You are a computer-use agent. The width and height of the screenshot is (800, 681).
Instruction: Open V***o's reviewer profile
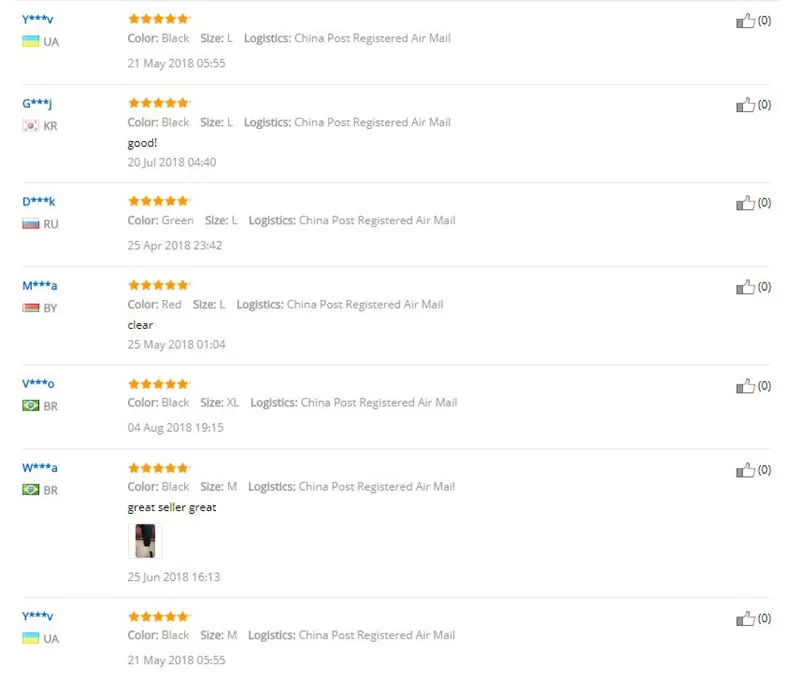tap(39, 384)
